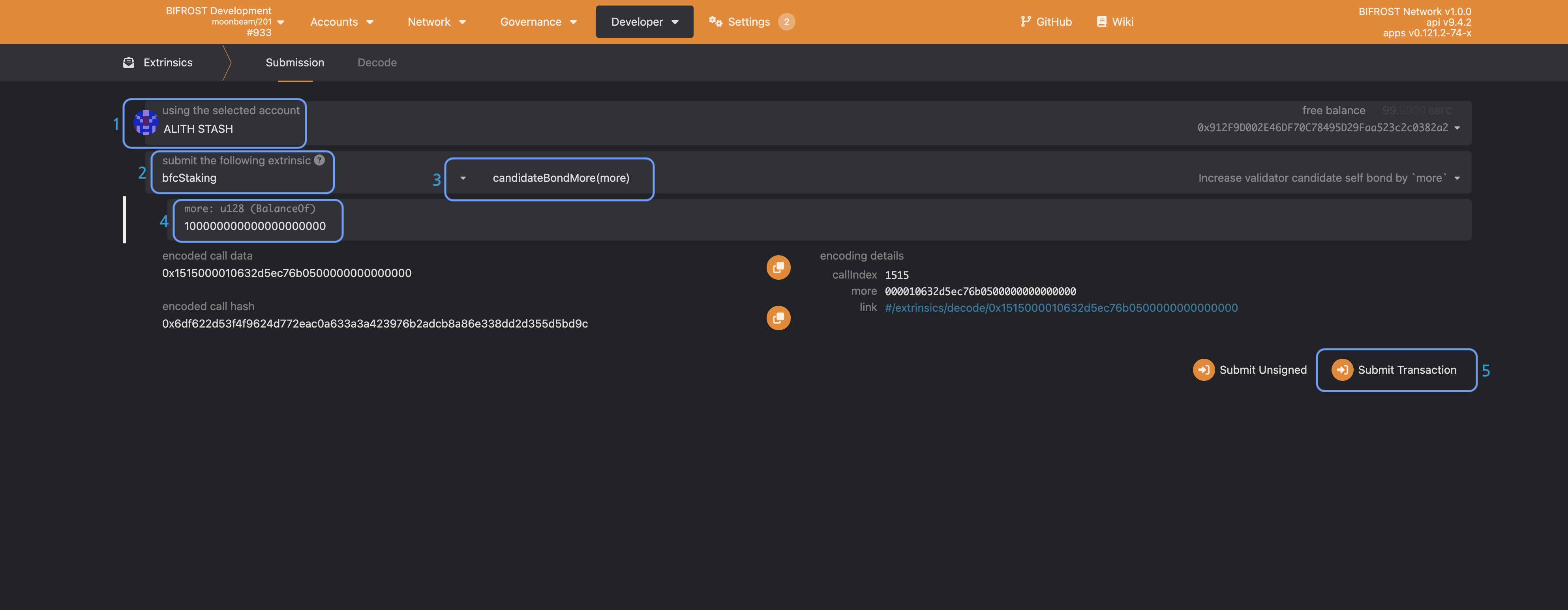This screenshot has height=610, width=1568.
Task: Click the Extrinsics envelope icon
Action: [x=128, y=63]
